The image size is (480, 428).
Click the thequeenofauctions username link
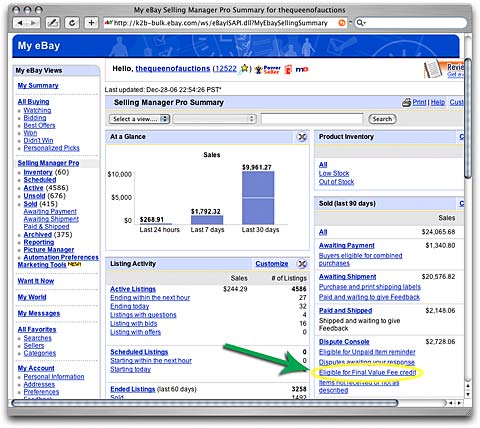(x=173, y=69)
